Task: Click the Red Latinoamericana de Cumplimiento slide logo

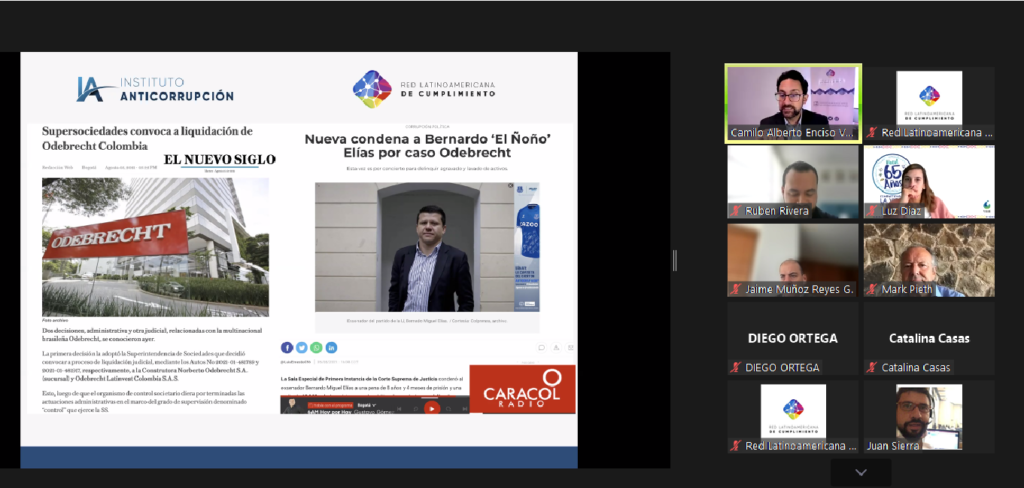Action: (x=424, y=89)
